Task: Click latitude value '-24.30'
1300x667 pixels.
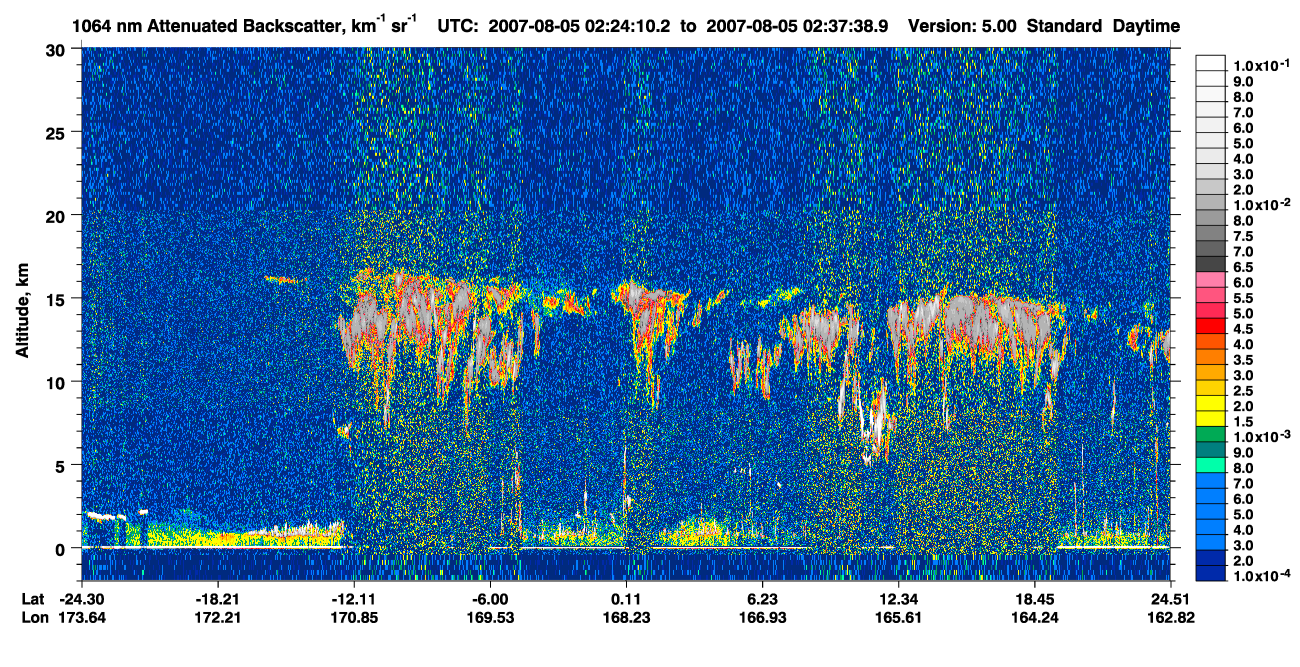Action: click(x=82, y=599)
